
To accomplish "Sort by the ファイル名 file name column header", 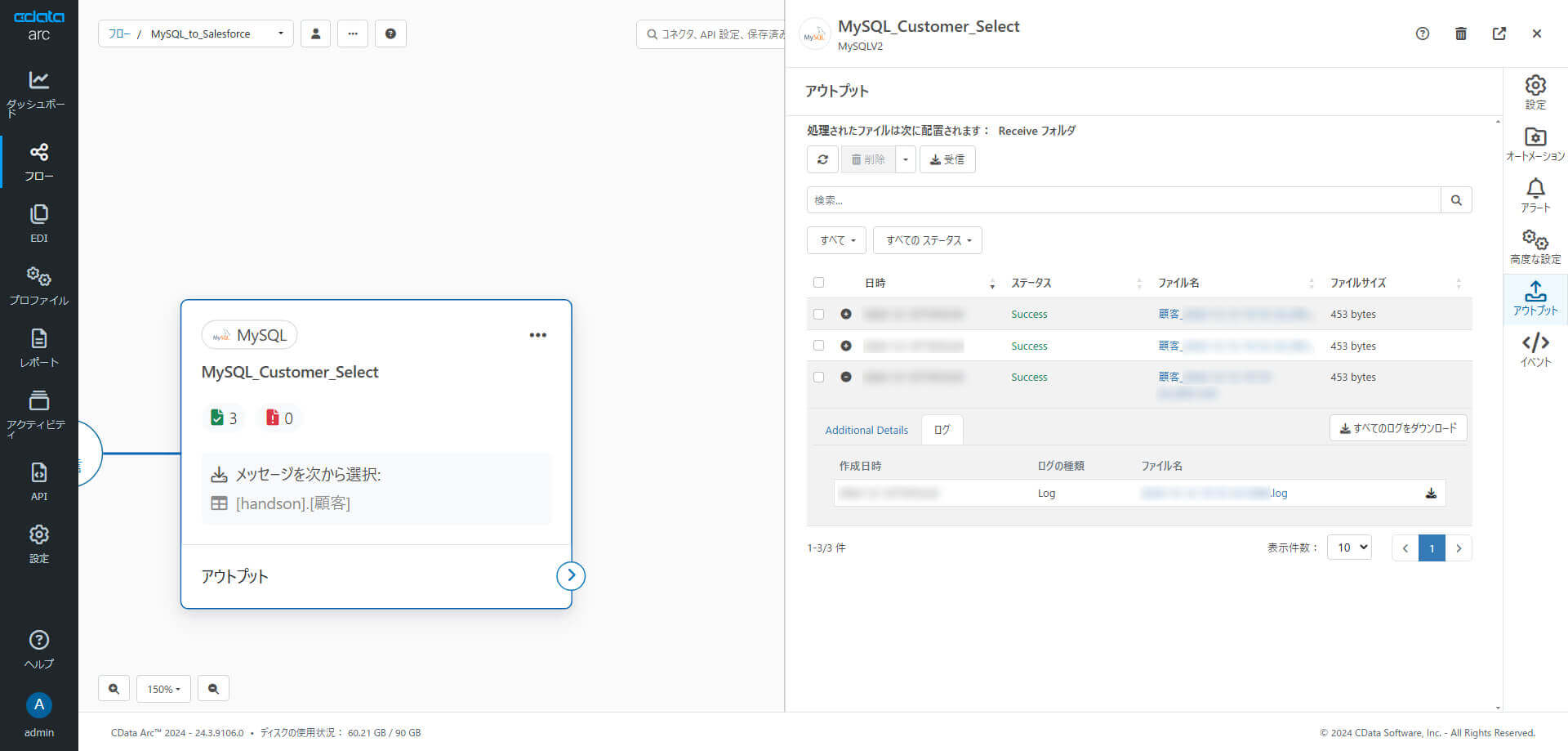I will [x=1236, y=283].
